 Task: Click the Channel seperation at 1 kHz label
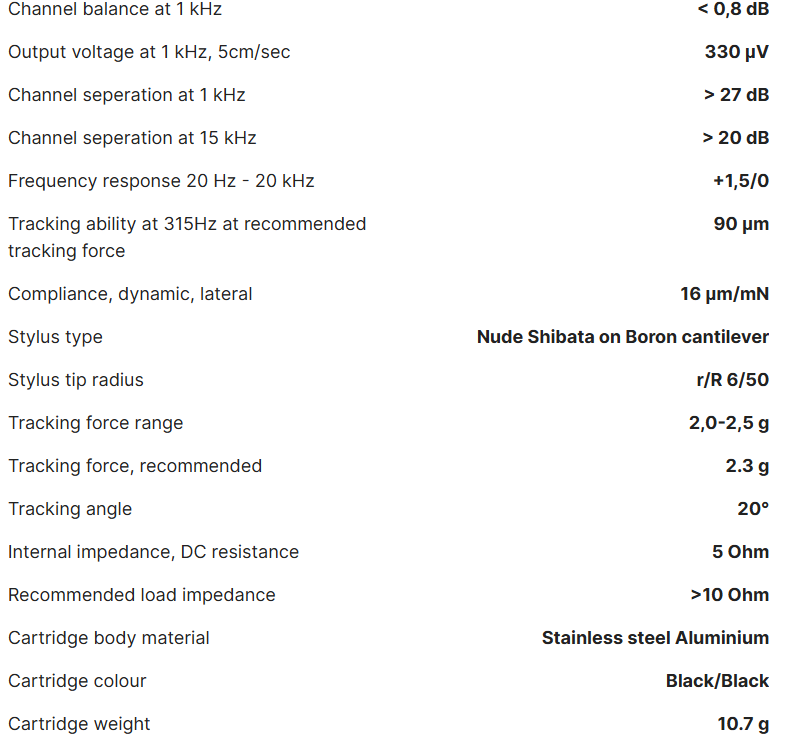click(x=126, y=94)
